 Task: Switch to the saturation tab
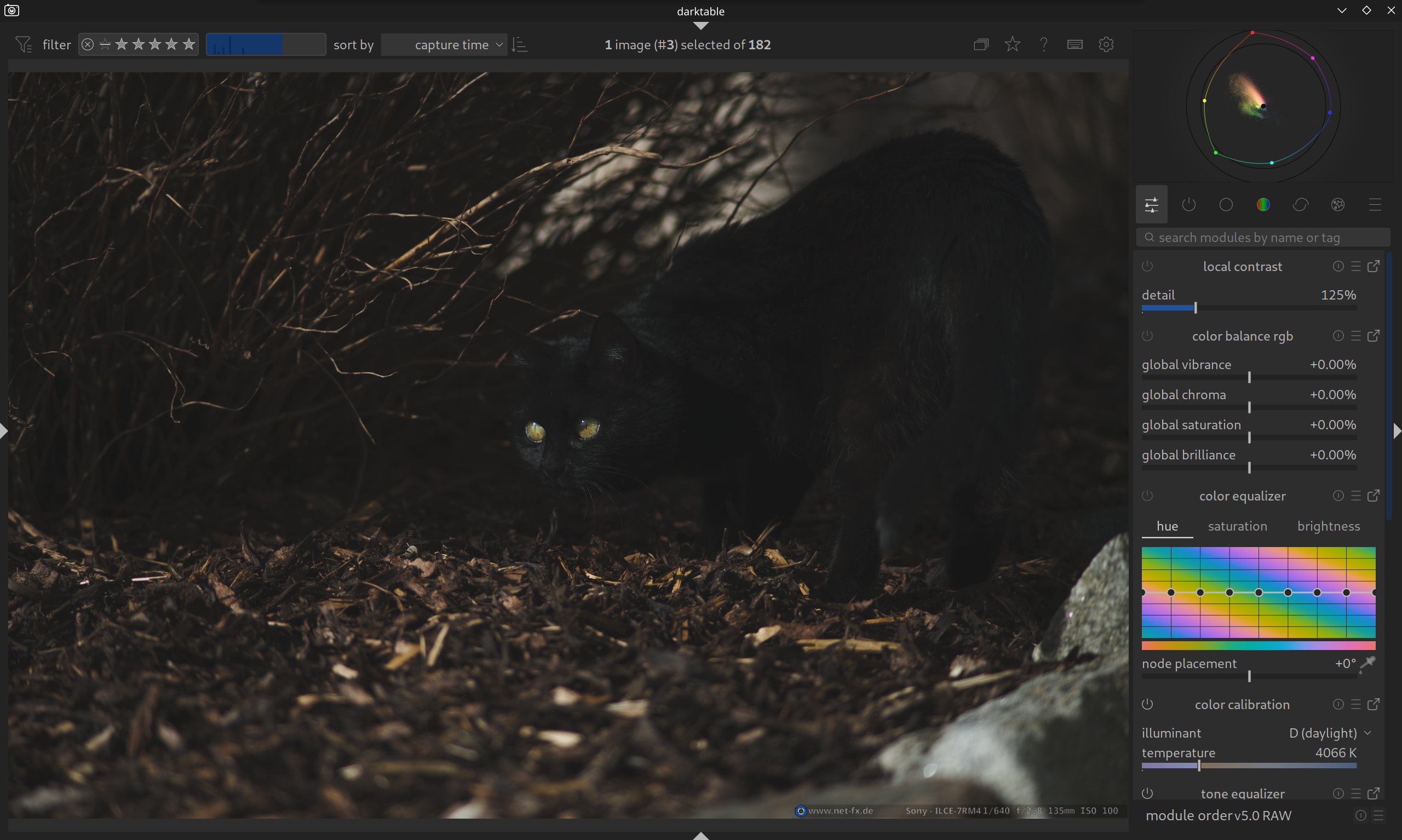(x=1237, y=526)
